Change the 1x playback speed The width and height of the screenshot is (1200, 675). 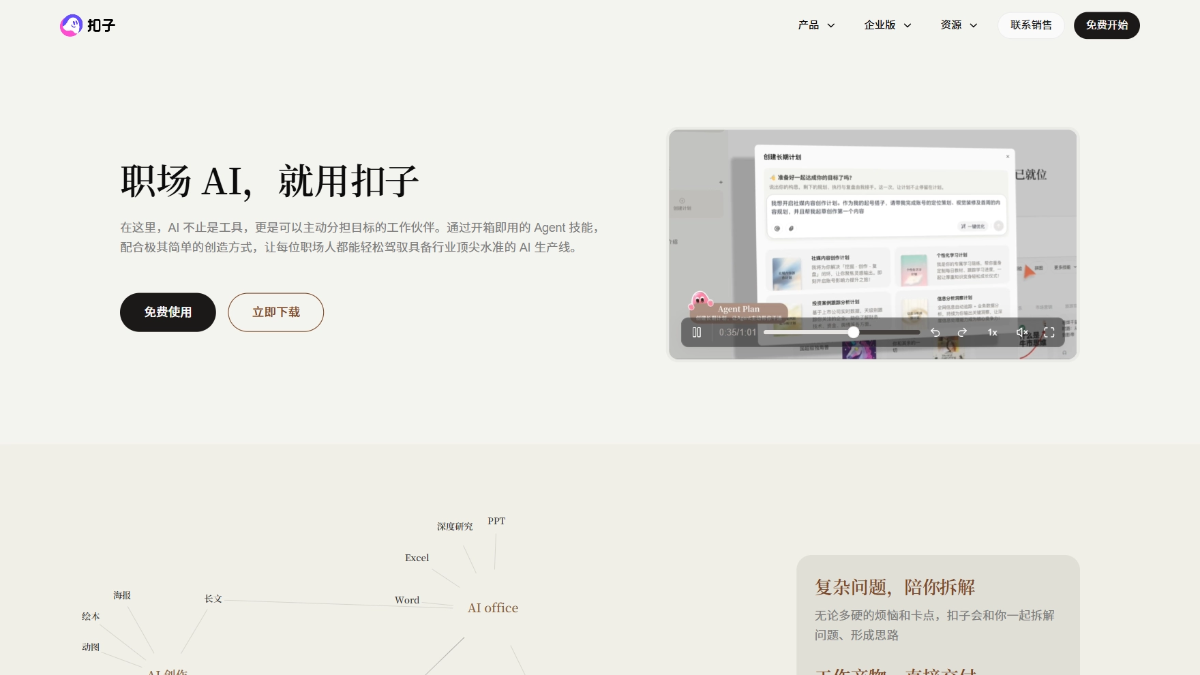coord(992,332)
